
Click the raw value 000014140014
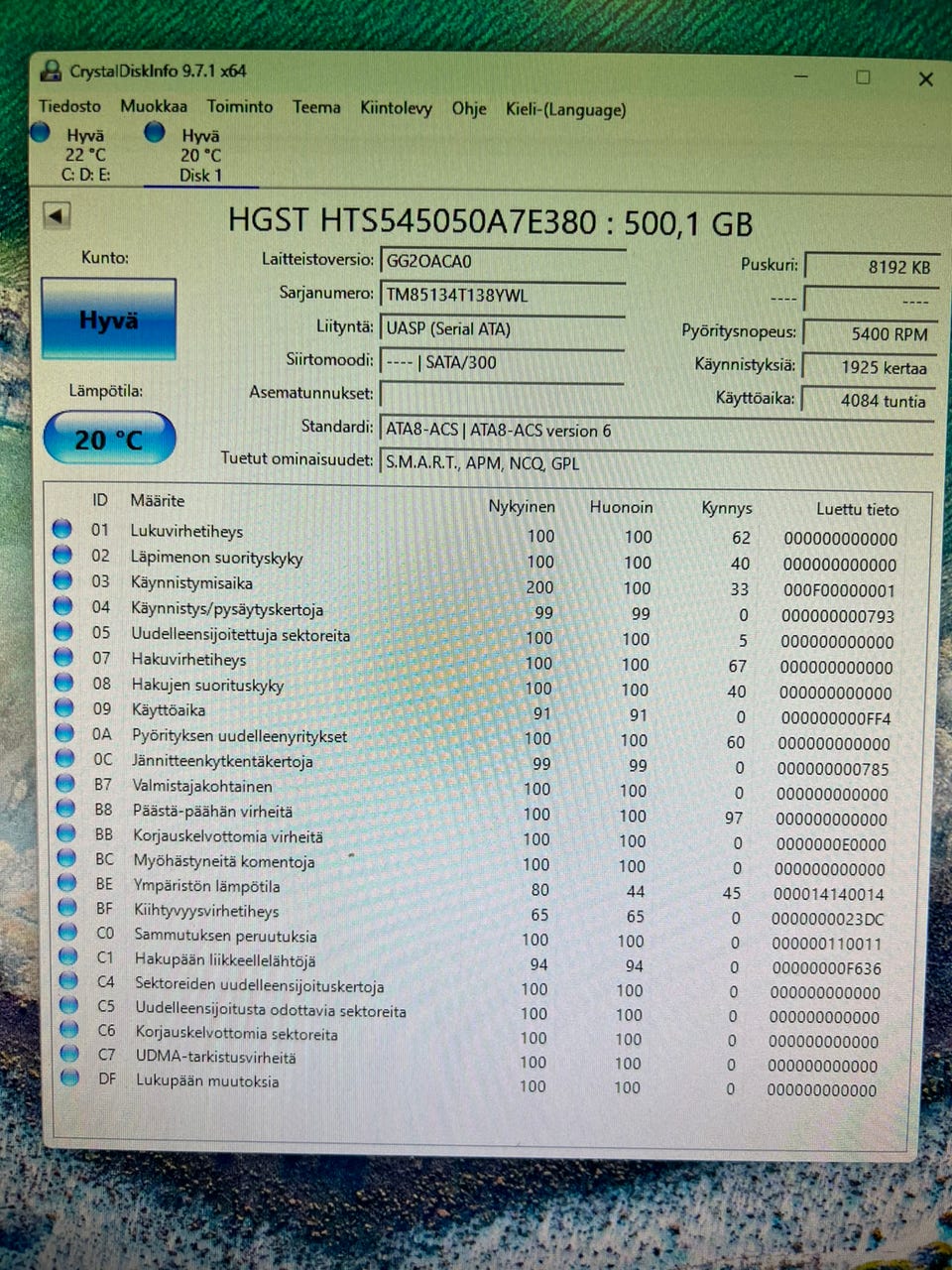(829, 894)
